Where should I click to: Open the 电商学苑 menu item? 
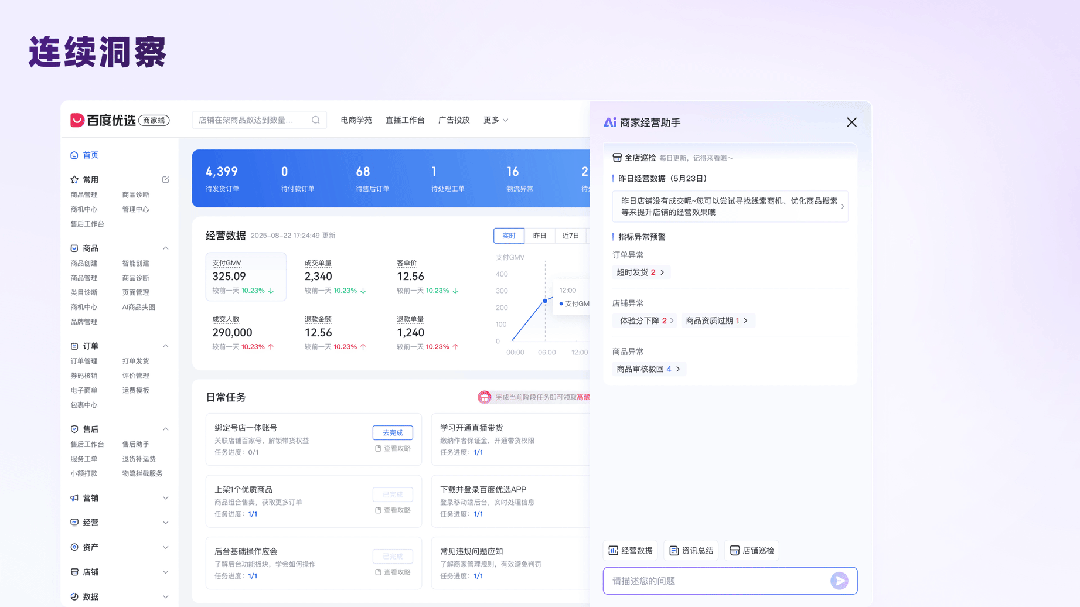(355, 119)
